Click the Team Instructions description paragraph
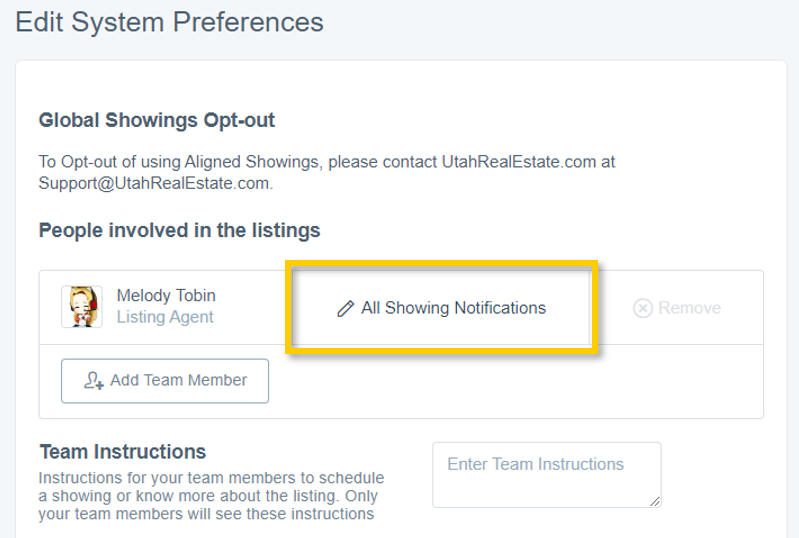 click(210, 496)
